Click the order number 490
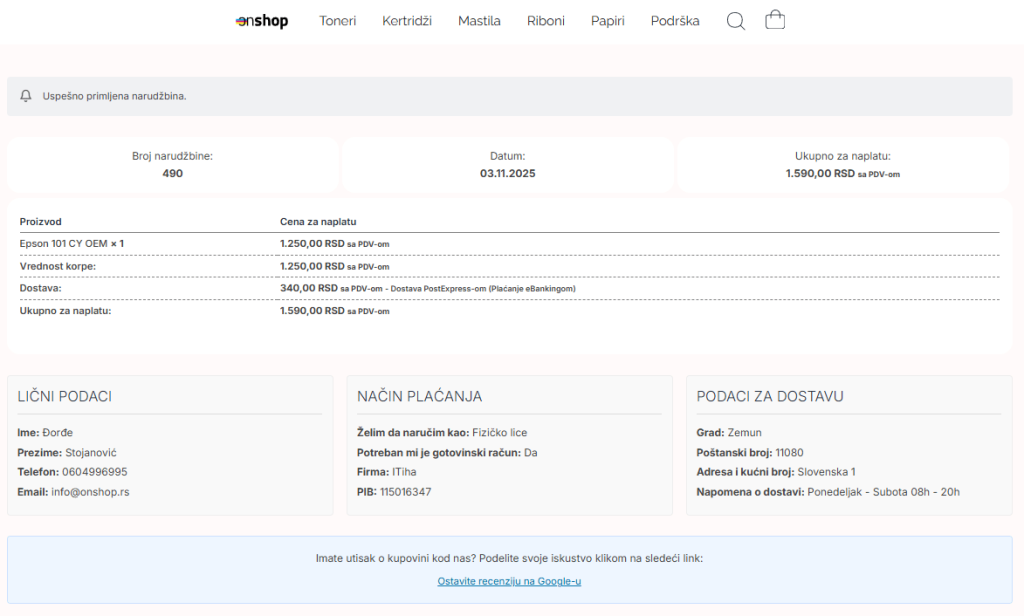 coord(172,173)
